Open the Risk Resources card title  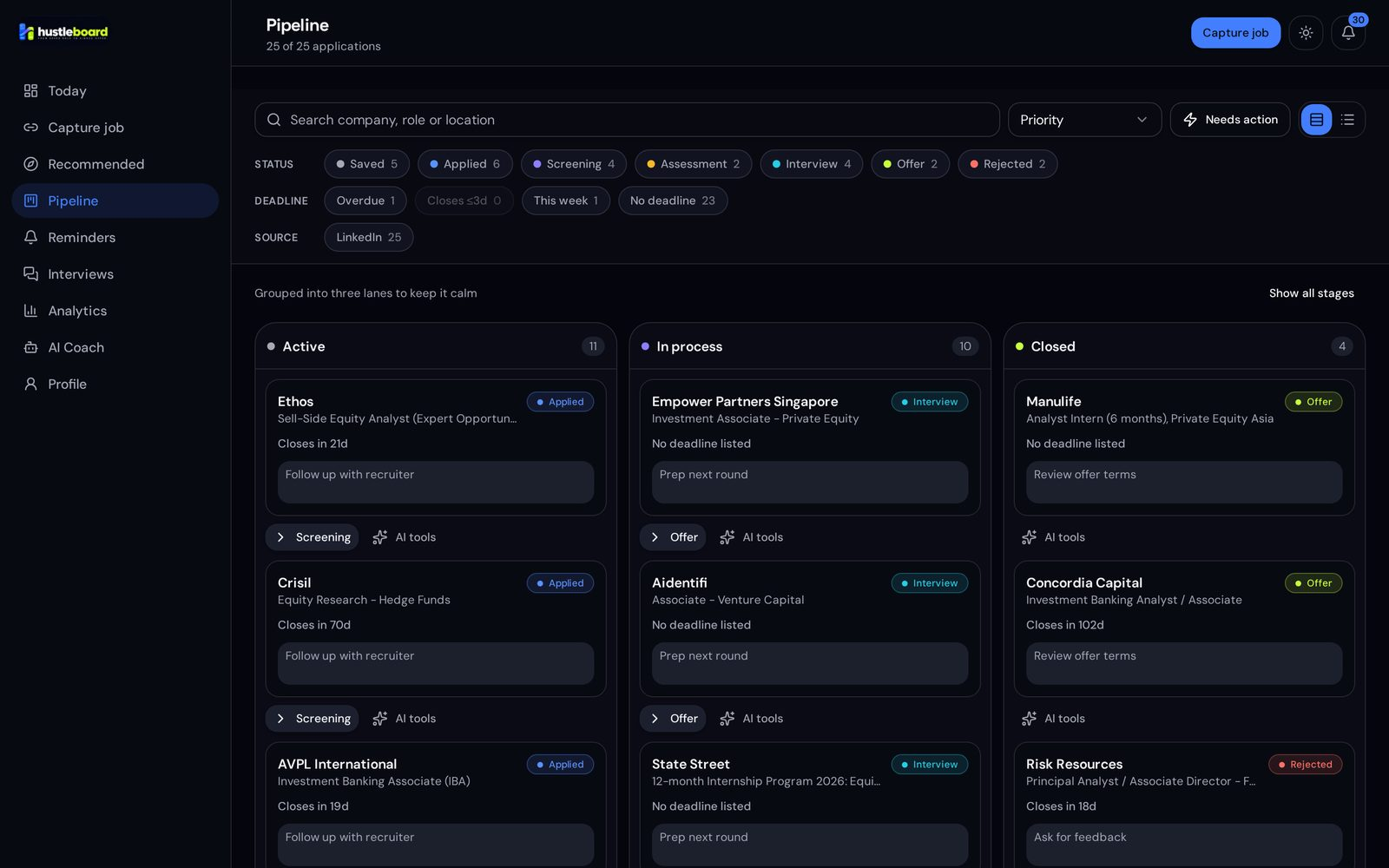pyautogui.click(x=1075, y=765)
